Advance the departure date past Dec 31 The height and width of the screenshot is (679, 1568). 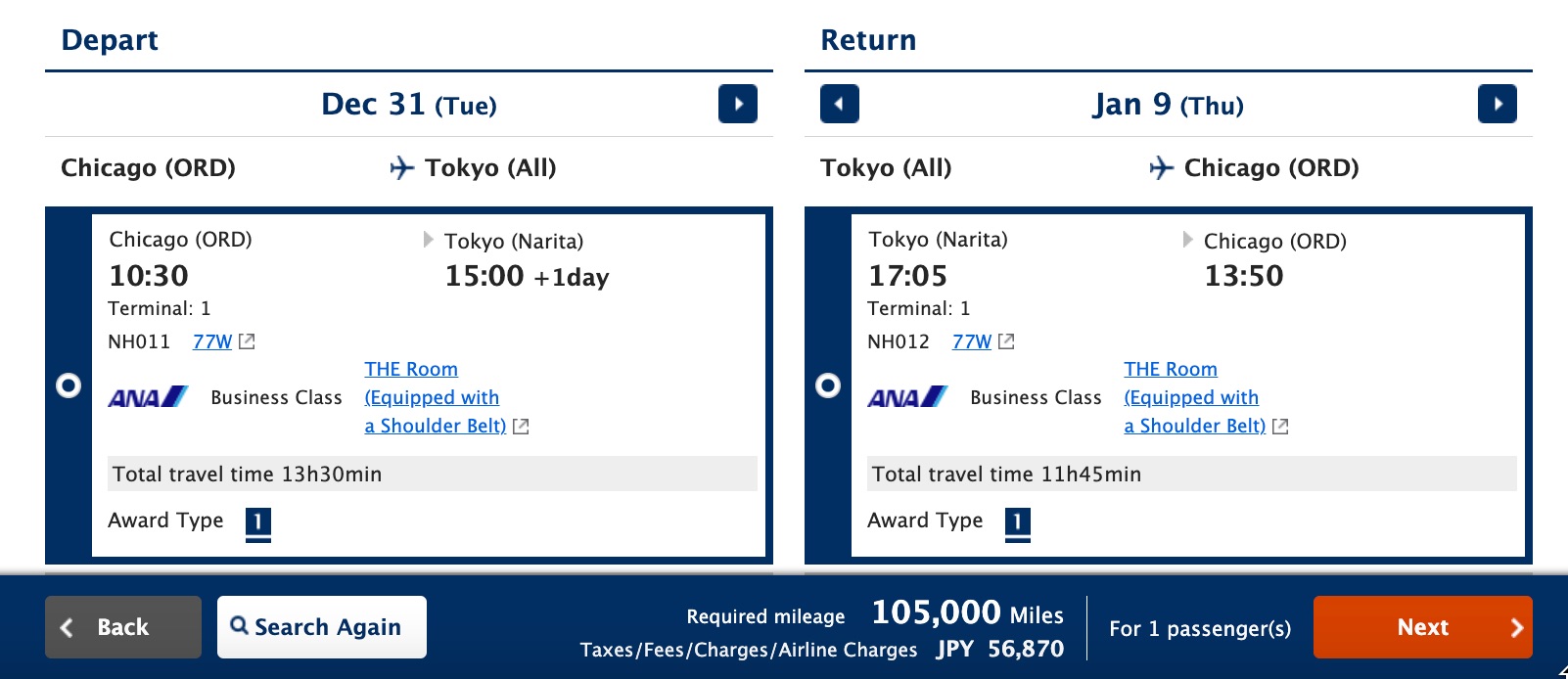click(x=739, y=104)
